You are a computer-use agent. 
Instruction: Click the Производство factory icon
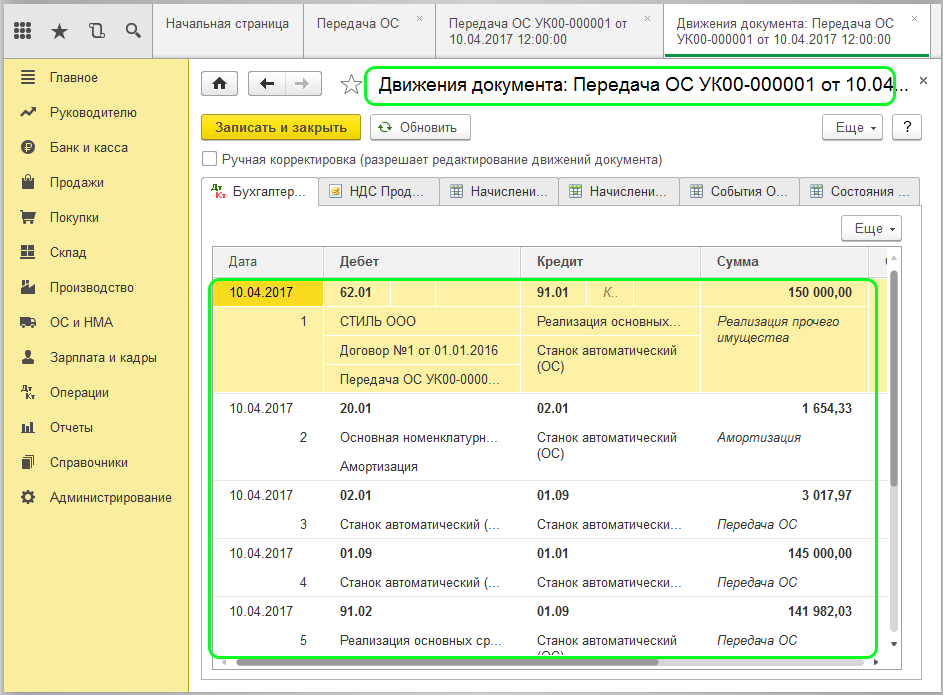[x=28, y=287]
